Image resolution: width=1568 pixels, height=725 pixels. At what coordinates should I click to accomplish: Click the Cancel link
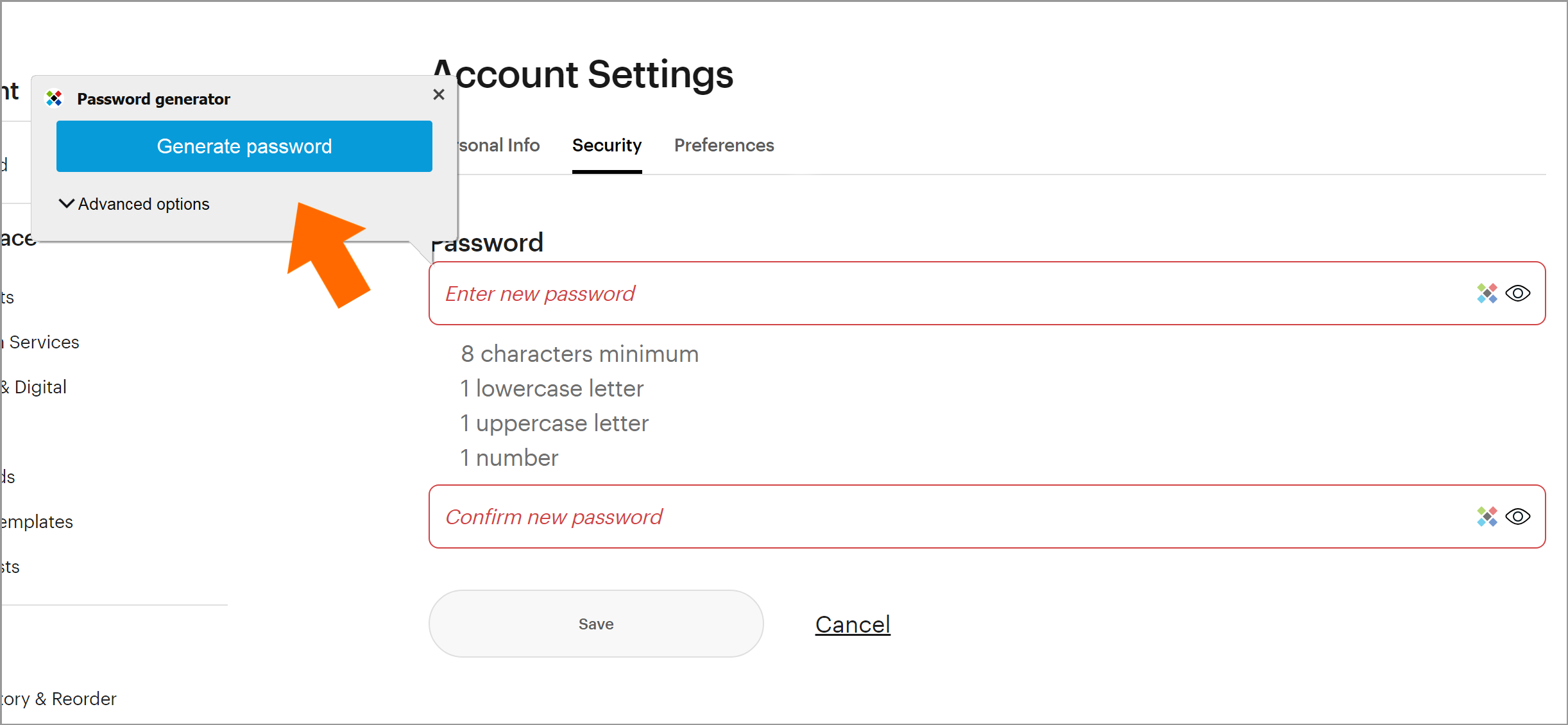point(853,624)
